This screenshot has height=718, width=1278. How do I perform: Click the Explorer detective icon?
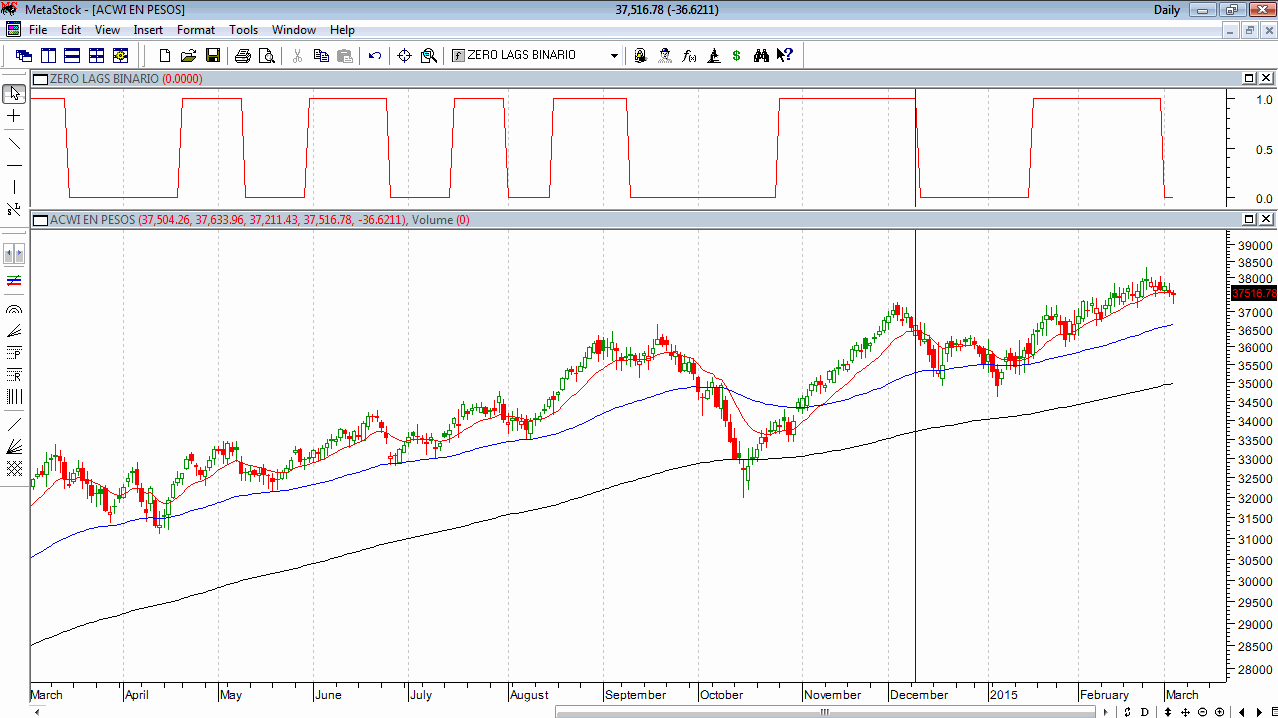pos(665,56)
